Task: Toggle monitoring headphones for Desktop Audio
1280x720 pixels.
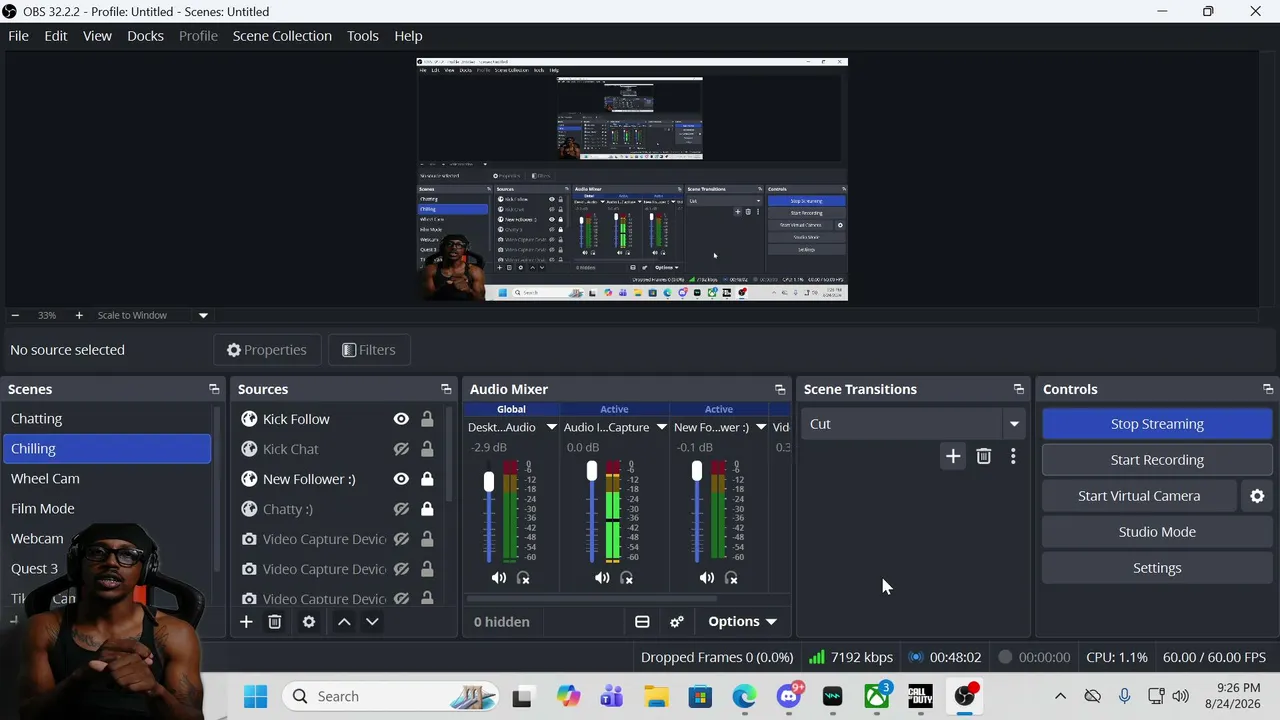Action: 523,578
